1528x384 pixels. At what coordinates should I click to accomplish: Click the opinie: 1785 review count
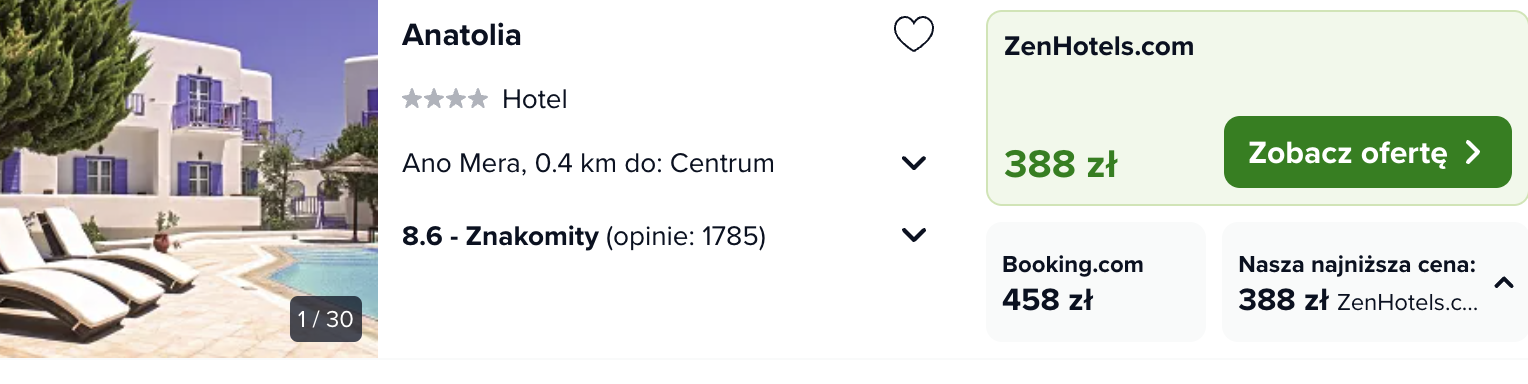tap(686, 237)
